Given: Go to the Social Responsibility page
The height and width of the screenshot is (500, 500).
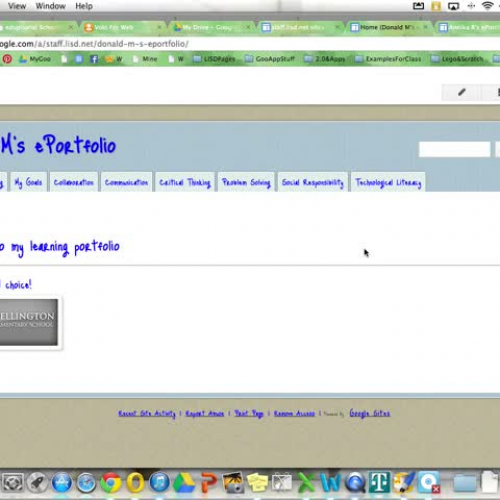Looking at the screenshot, I should pyautogui.click(x=312, y=182).
